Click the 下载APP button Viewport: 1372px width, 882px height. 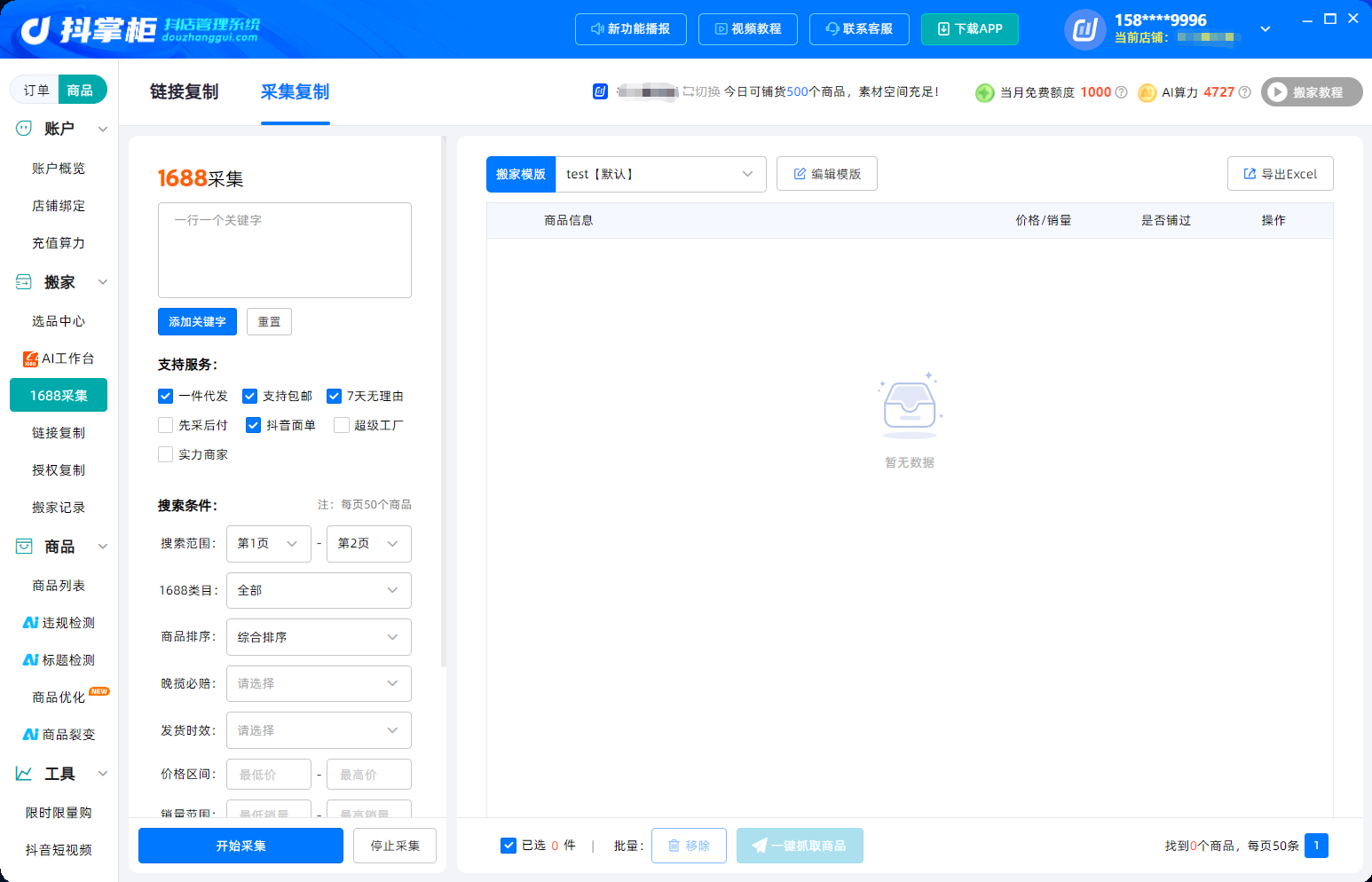click(x=970, y=29)
